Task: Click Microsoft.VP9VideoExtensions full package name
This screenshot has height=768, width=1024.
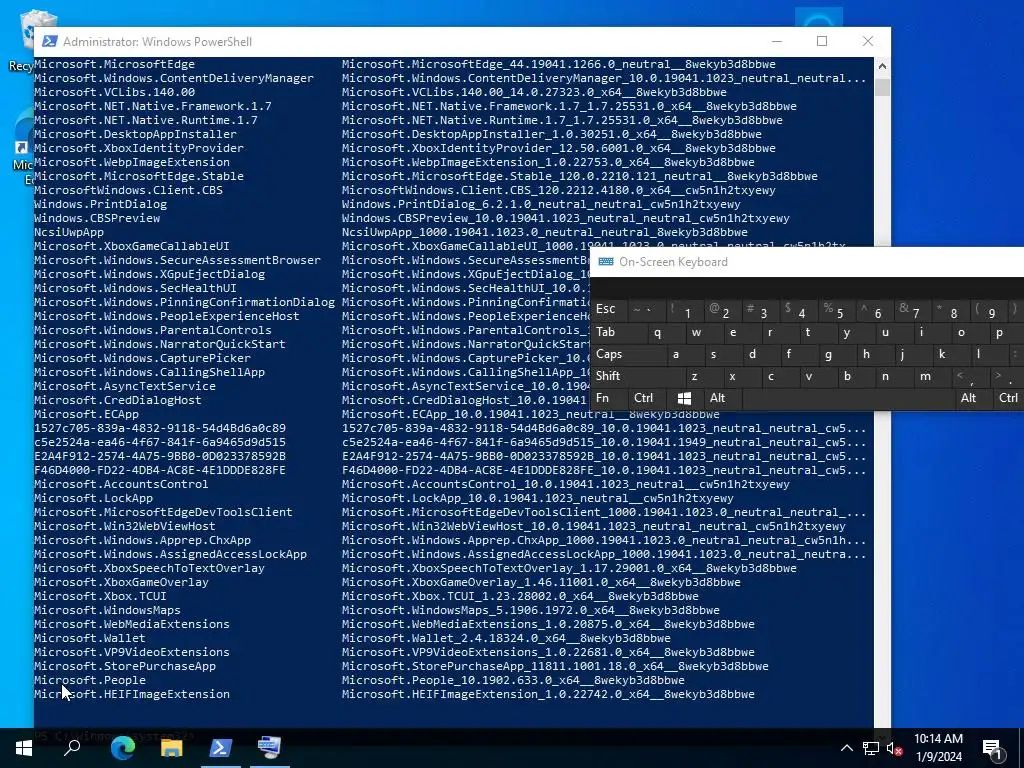Action: click(x=548, y=652)
